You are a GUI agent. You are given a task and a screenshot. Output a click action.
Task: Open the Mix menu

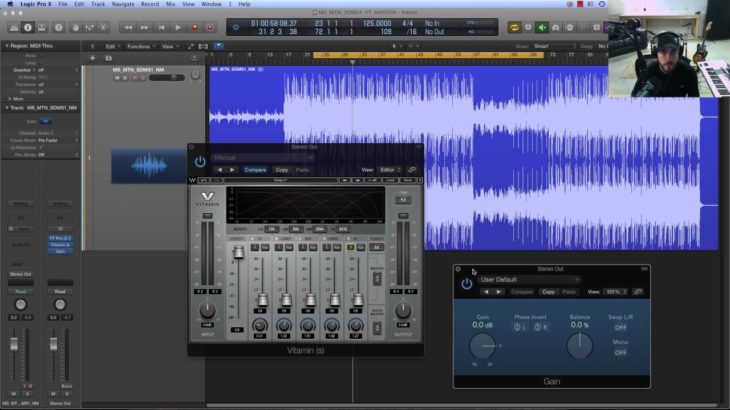(170, 4)
